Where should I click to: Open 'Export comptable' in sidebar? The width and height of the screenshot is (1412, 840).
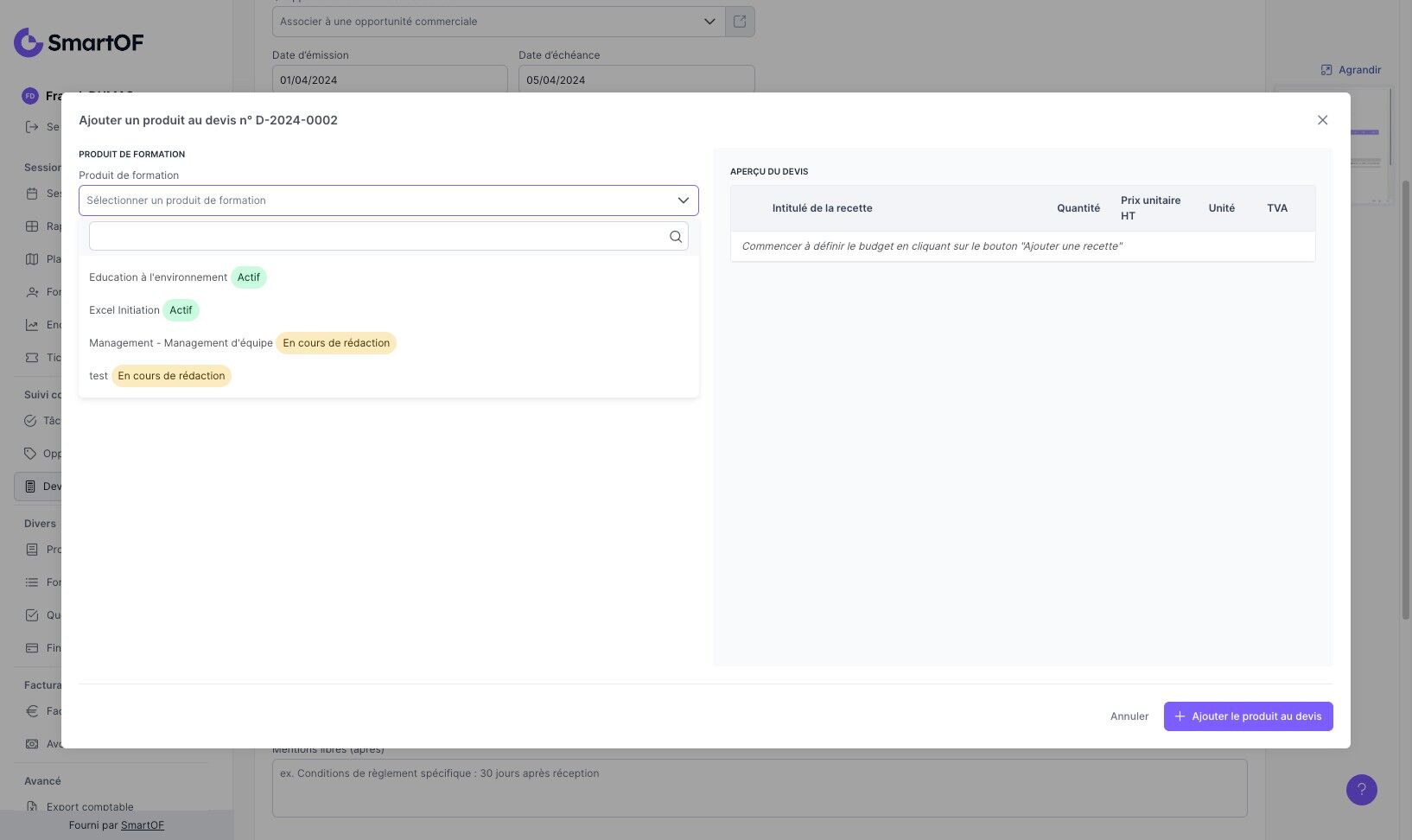90,807
